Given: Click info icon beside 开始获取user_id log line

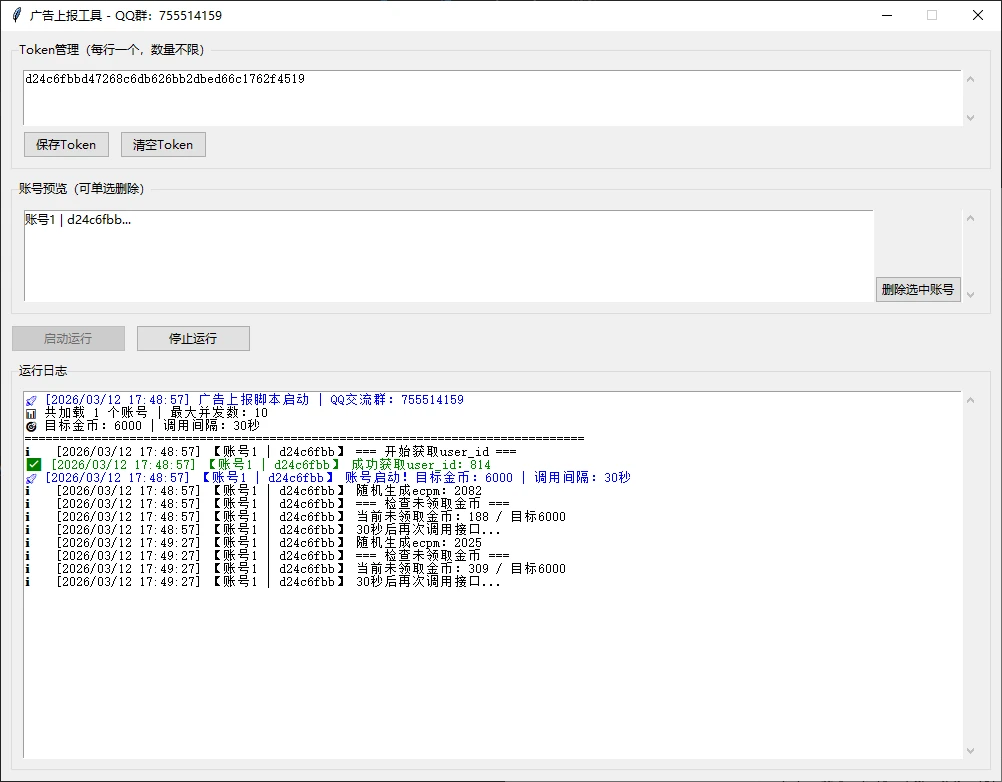Looking at the screenshot, I should pyautogui.click(x=28, y=452).
